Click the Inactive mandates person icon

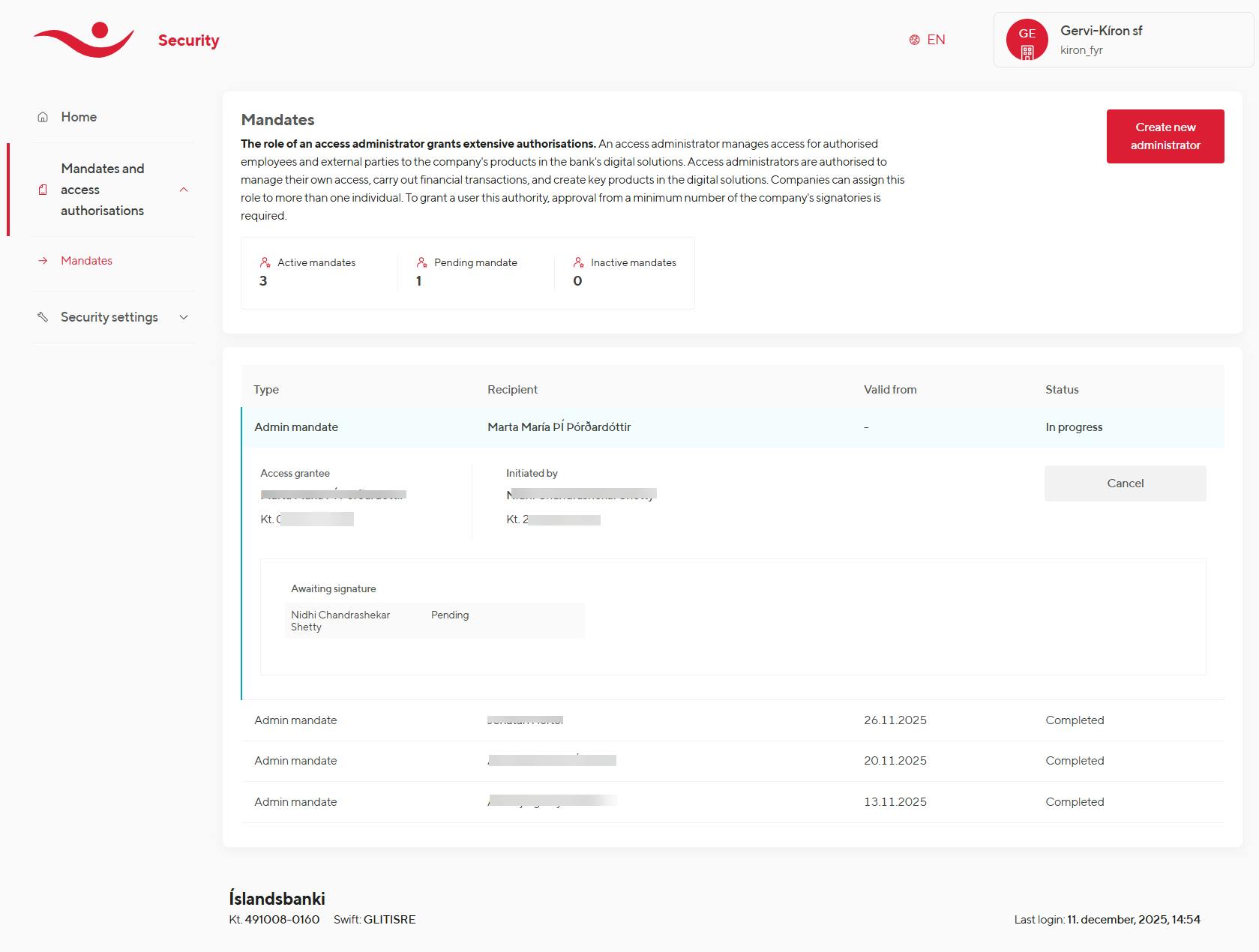coord(579,262)
